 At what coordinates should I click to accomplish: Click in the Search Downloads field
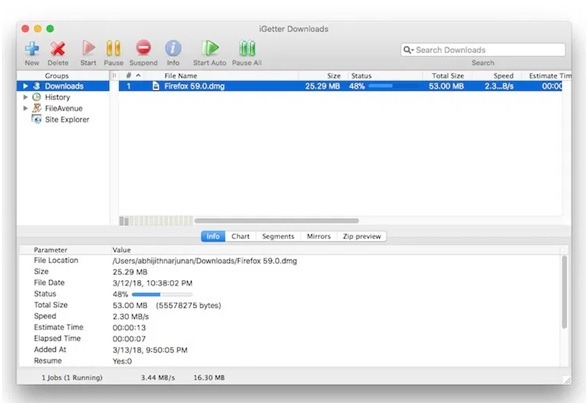pos(483,50)
